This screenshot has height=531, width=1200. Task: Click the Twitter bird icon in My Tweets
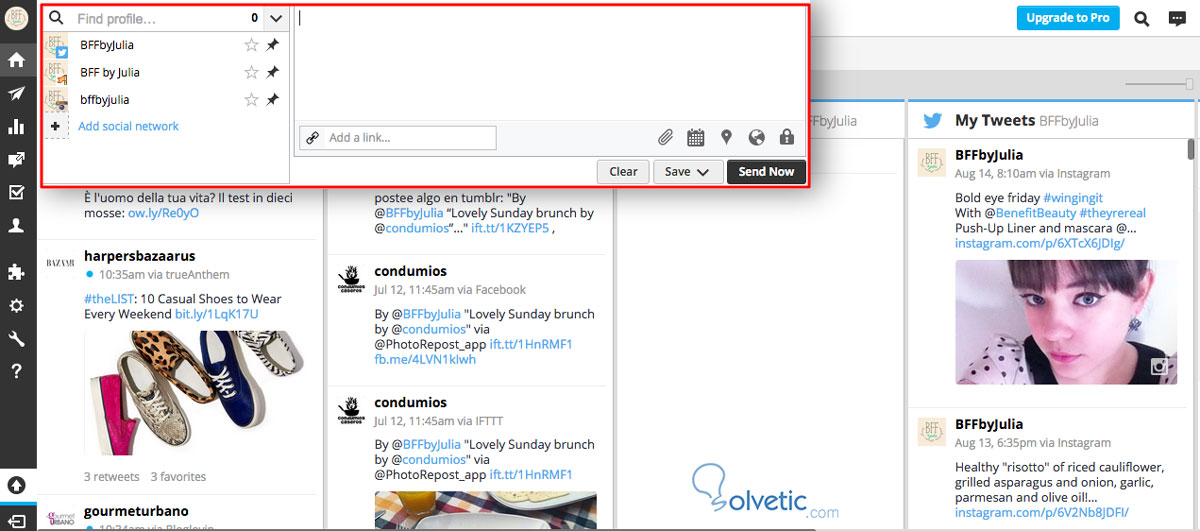(x=933, y=120)
